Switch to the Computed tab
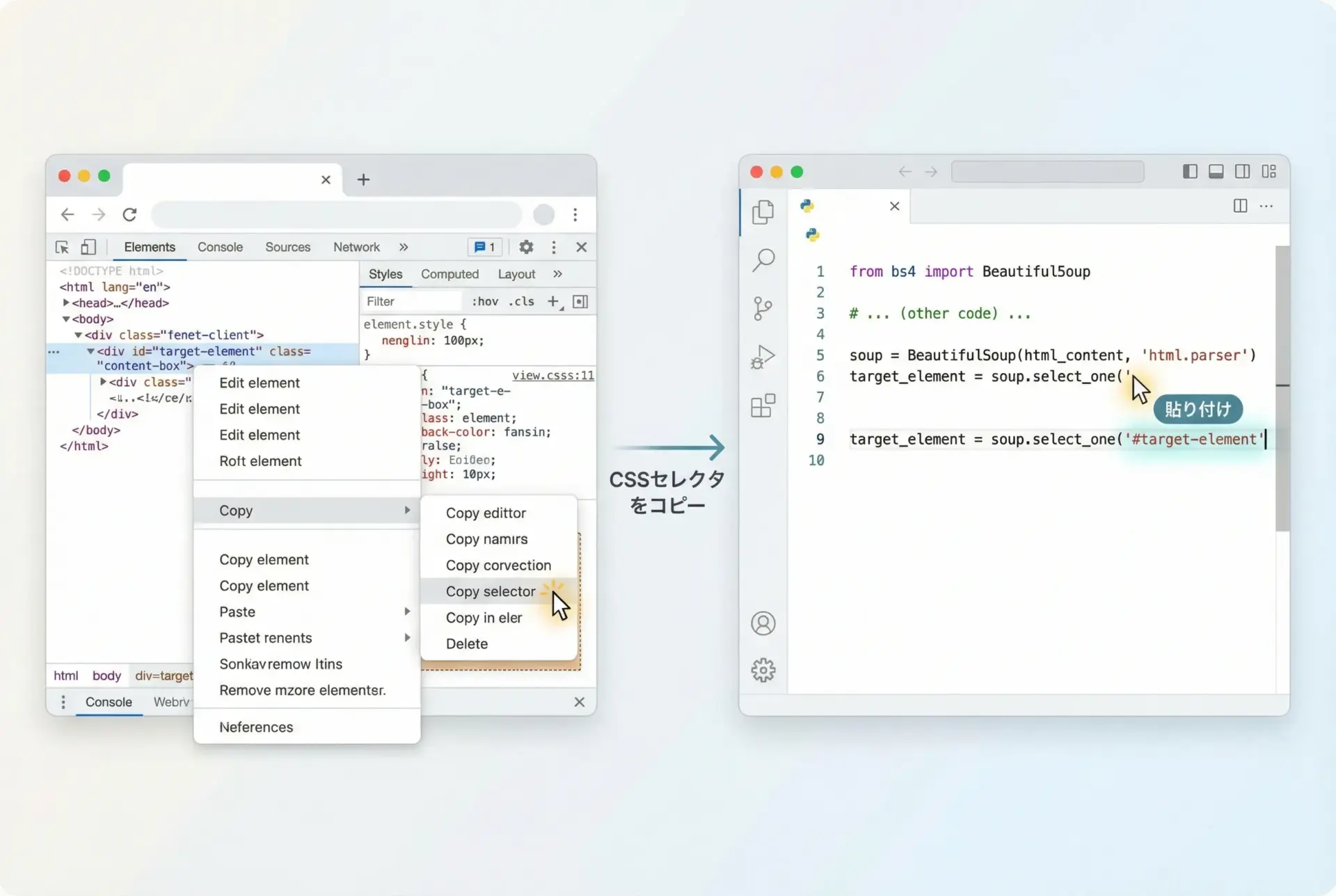1336x896 pixels. click(450, 274)
